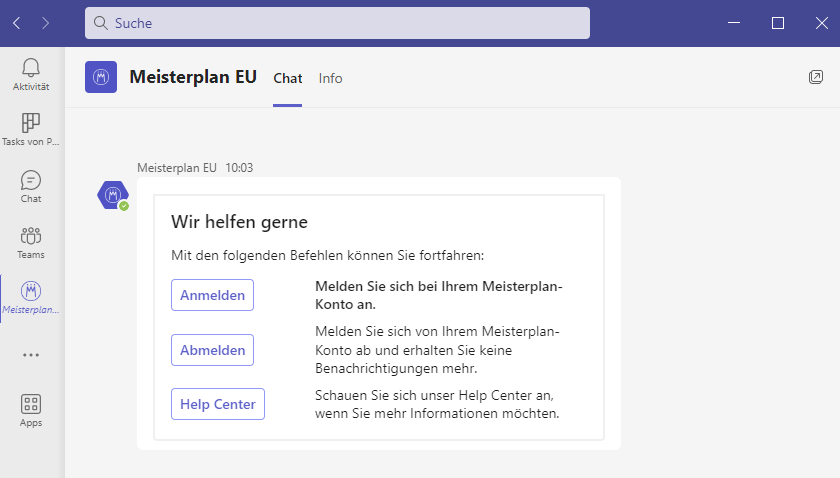Click the 'Wir helfen gerne' heading

click(239, 222)
